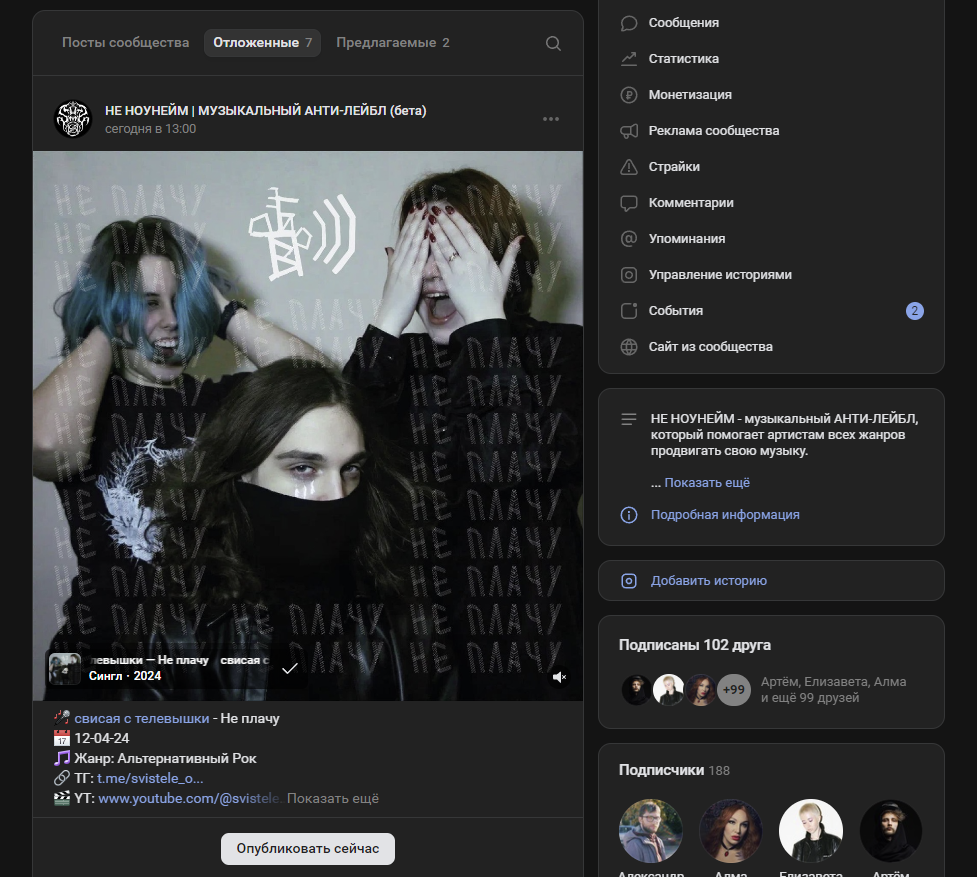Click the Не плачу single audio thumbnail

click(65, 669)
